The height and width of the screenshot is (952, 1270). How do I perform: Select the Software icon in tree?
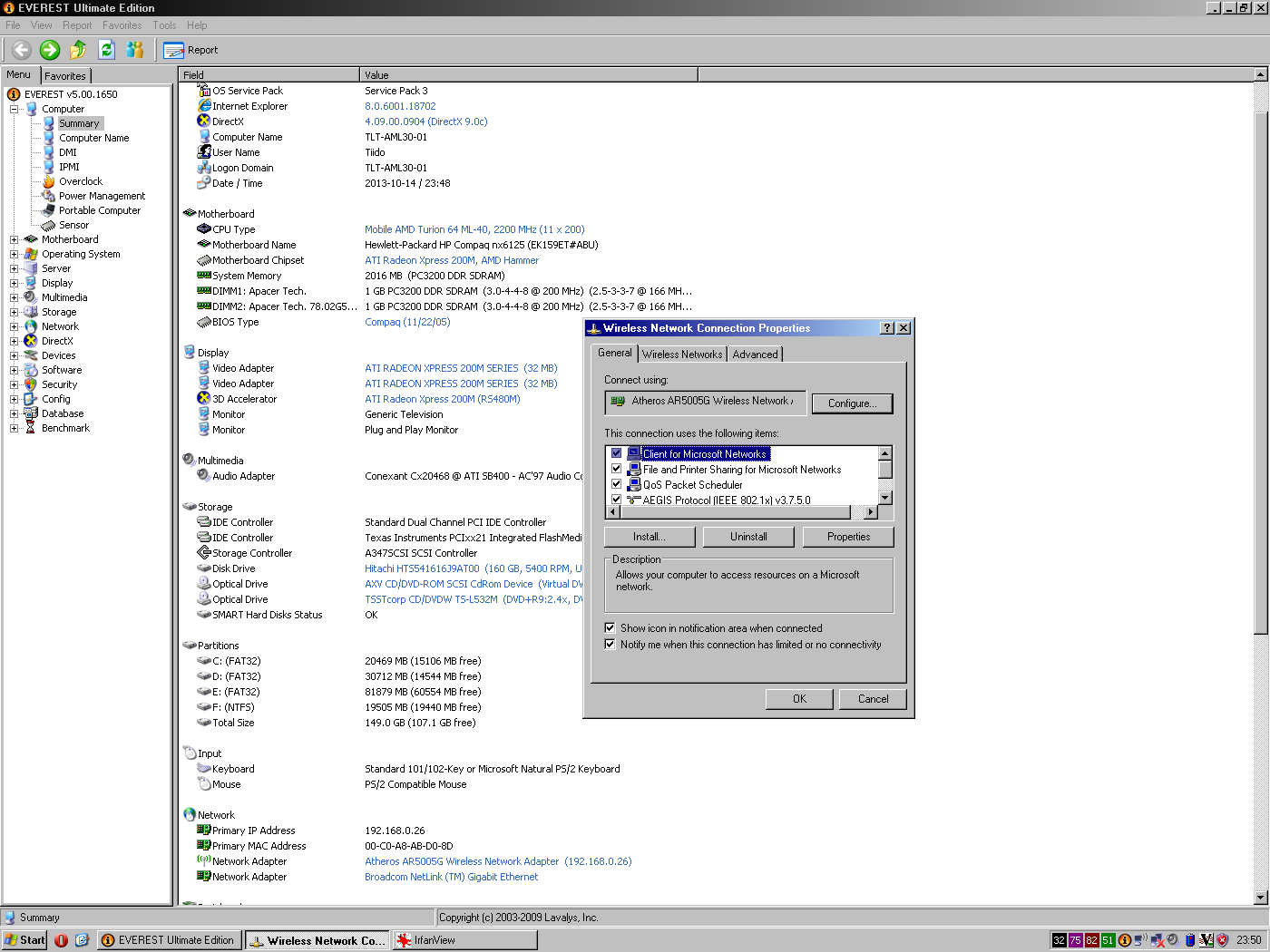pyautogui.click(x=31, y=370)
